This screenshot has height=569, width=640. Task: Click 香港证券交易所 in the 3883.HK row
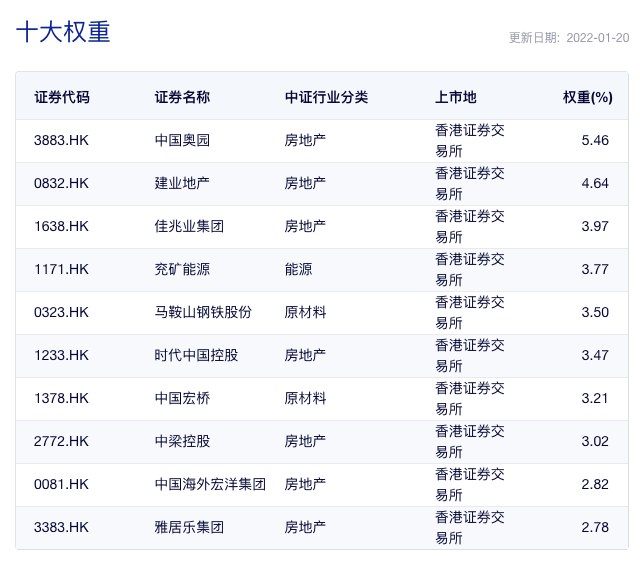click(470, 141)
